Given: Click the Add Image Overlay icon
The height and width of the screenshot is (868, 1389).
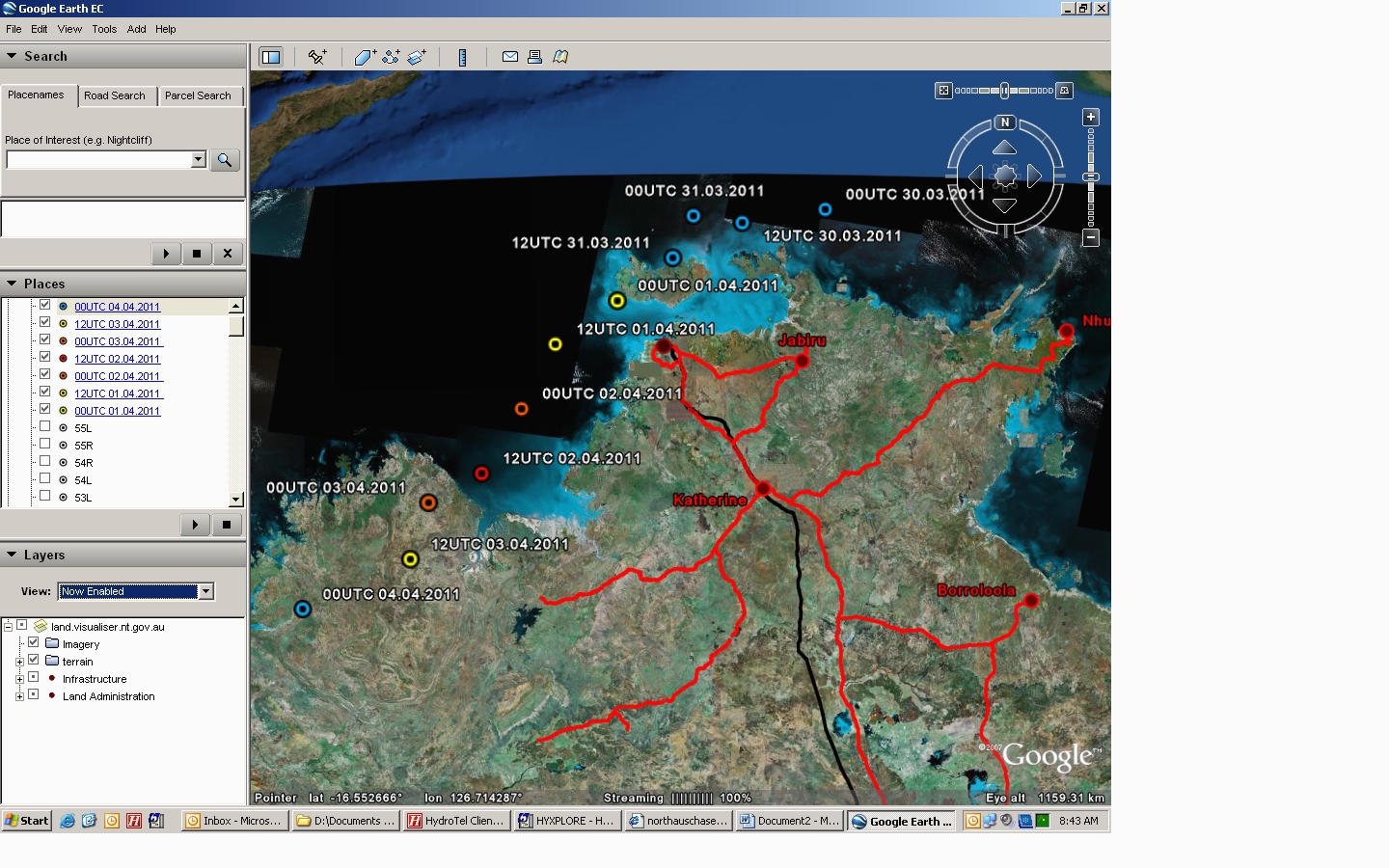Looking at the screenshot, I should click(x=417, y=57).
